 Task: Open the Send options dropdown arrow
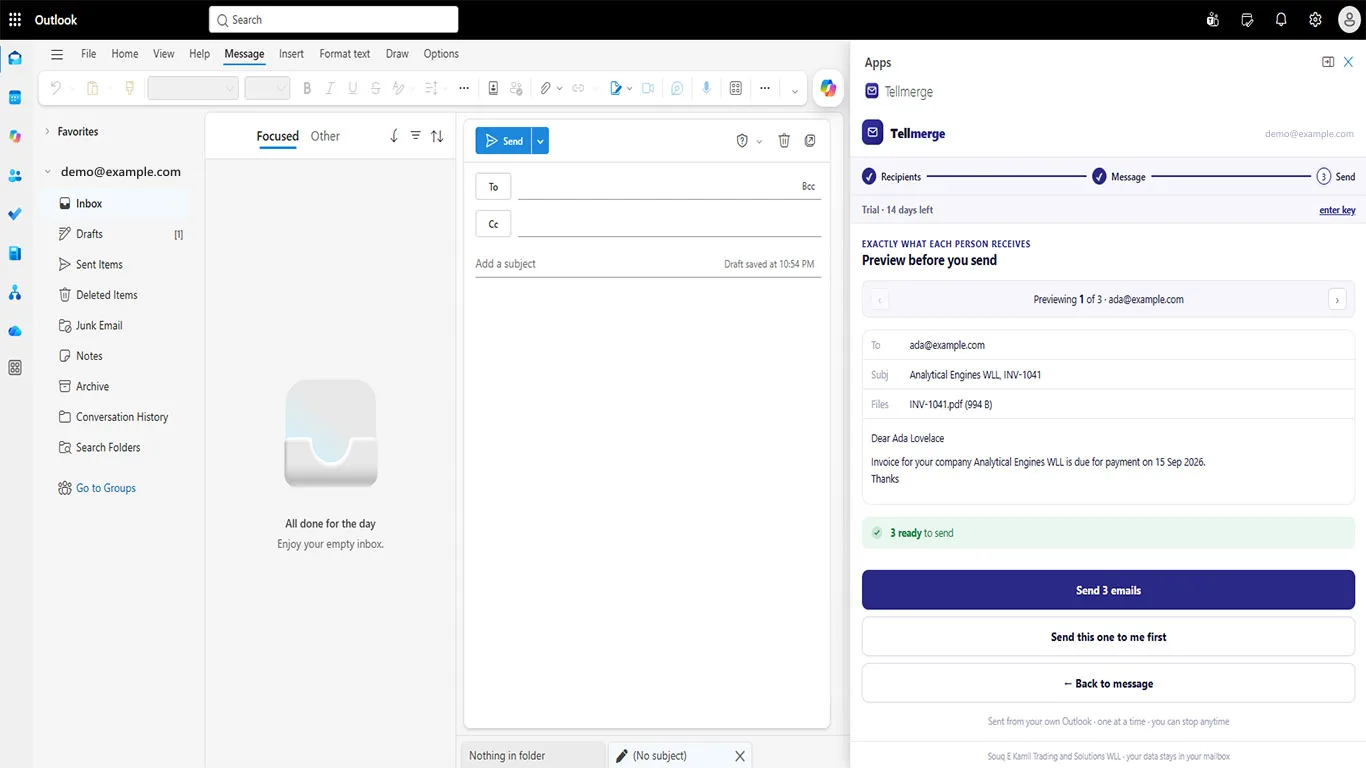click(x=540, y=141)
